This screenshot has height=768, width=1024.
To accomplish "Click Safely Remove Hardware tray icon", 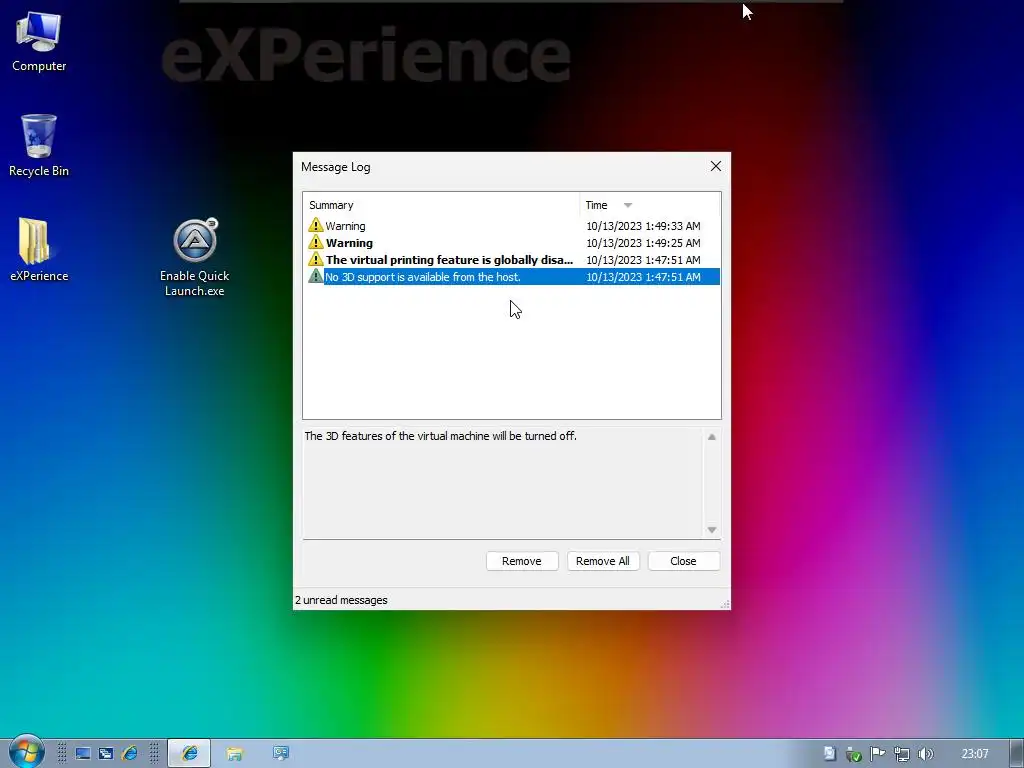I will [853, 754].
